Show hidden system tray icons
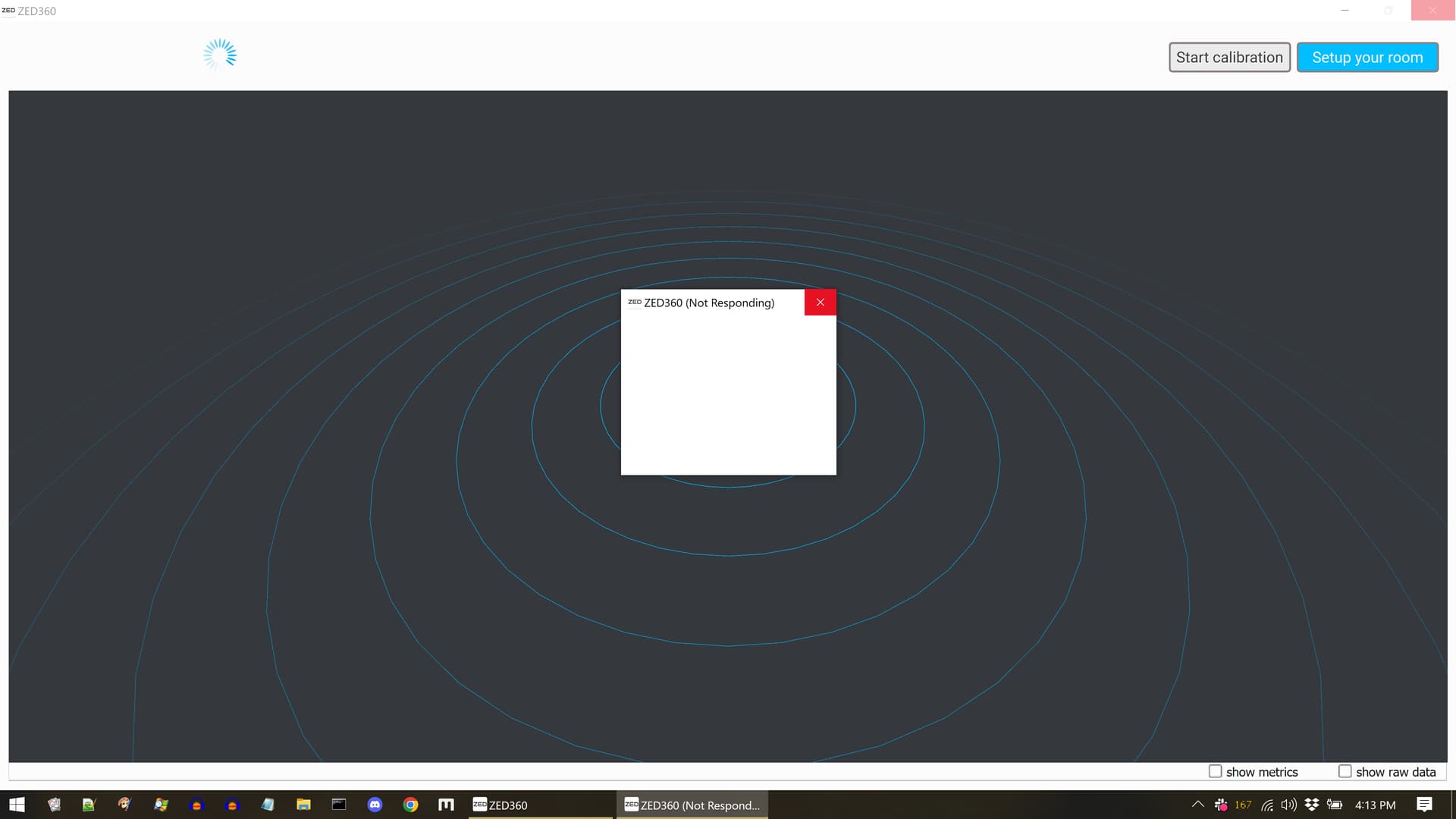 tap(1198, 805)
